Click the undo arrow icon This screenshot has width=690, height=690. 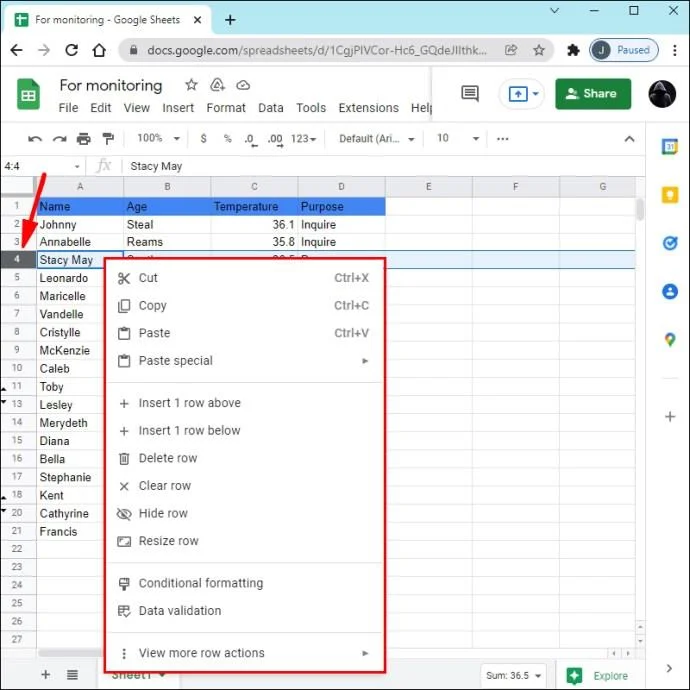click(35, 139)
